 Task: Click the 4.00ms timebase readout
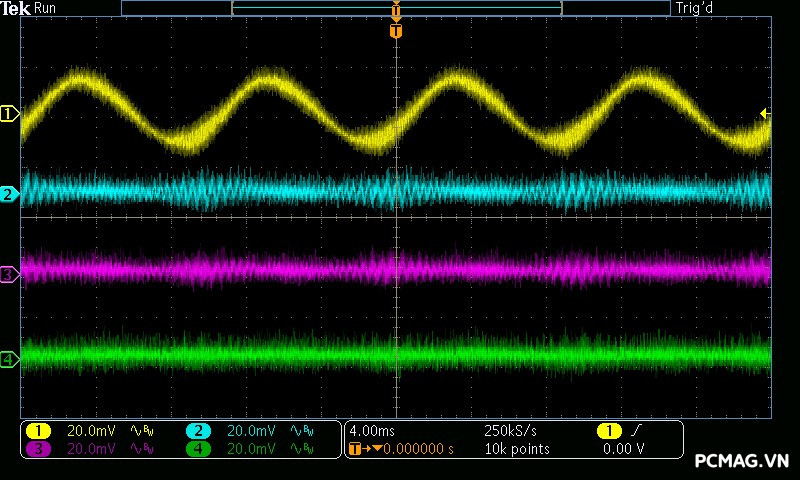(x=372, y=430)
